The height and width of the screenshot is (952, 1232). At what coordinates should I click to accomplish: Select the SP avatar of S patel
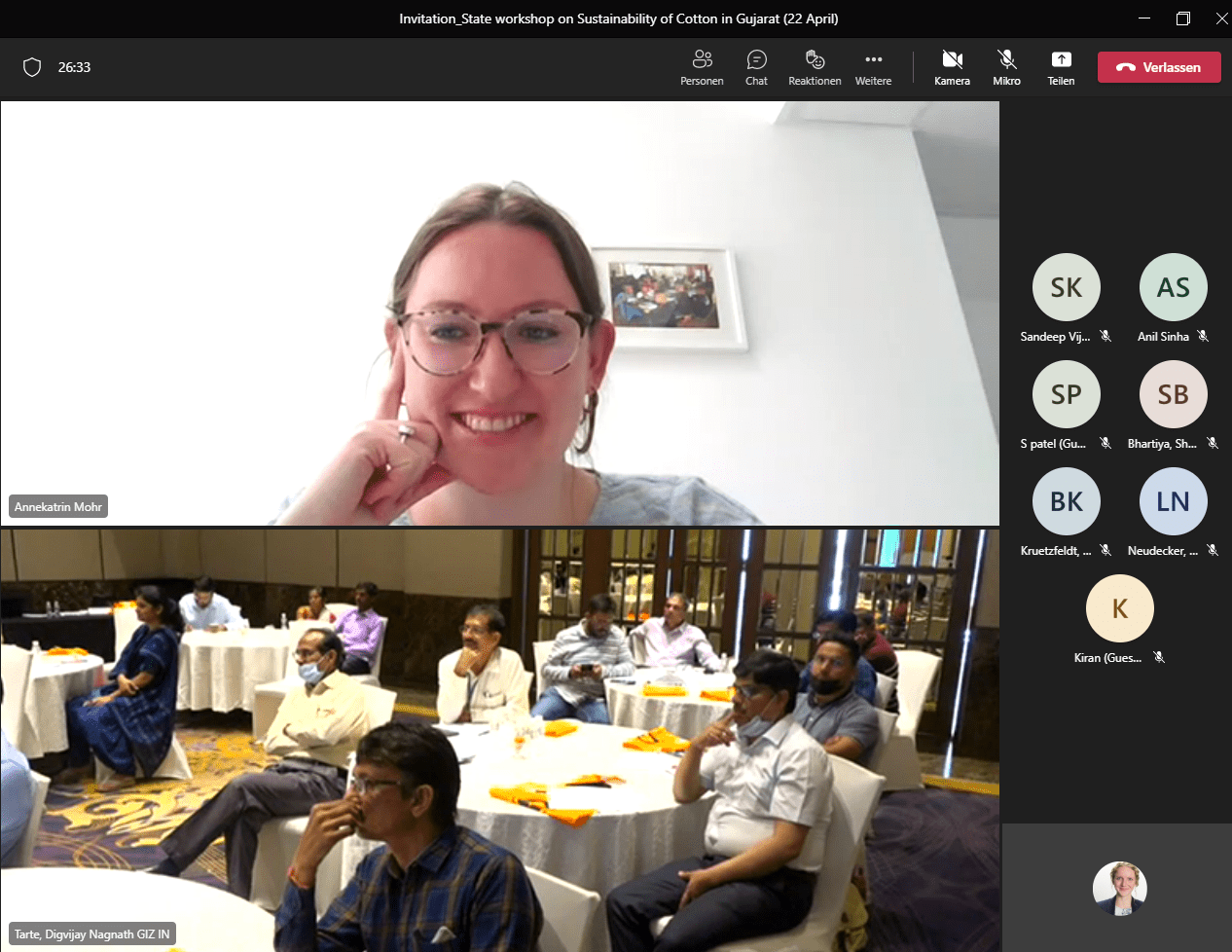pyautogui.click(x=1067, y=394)
